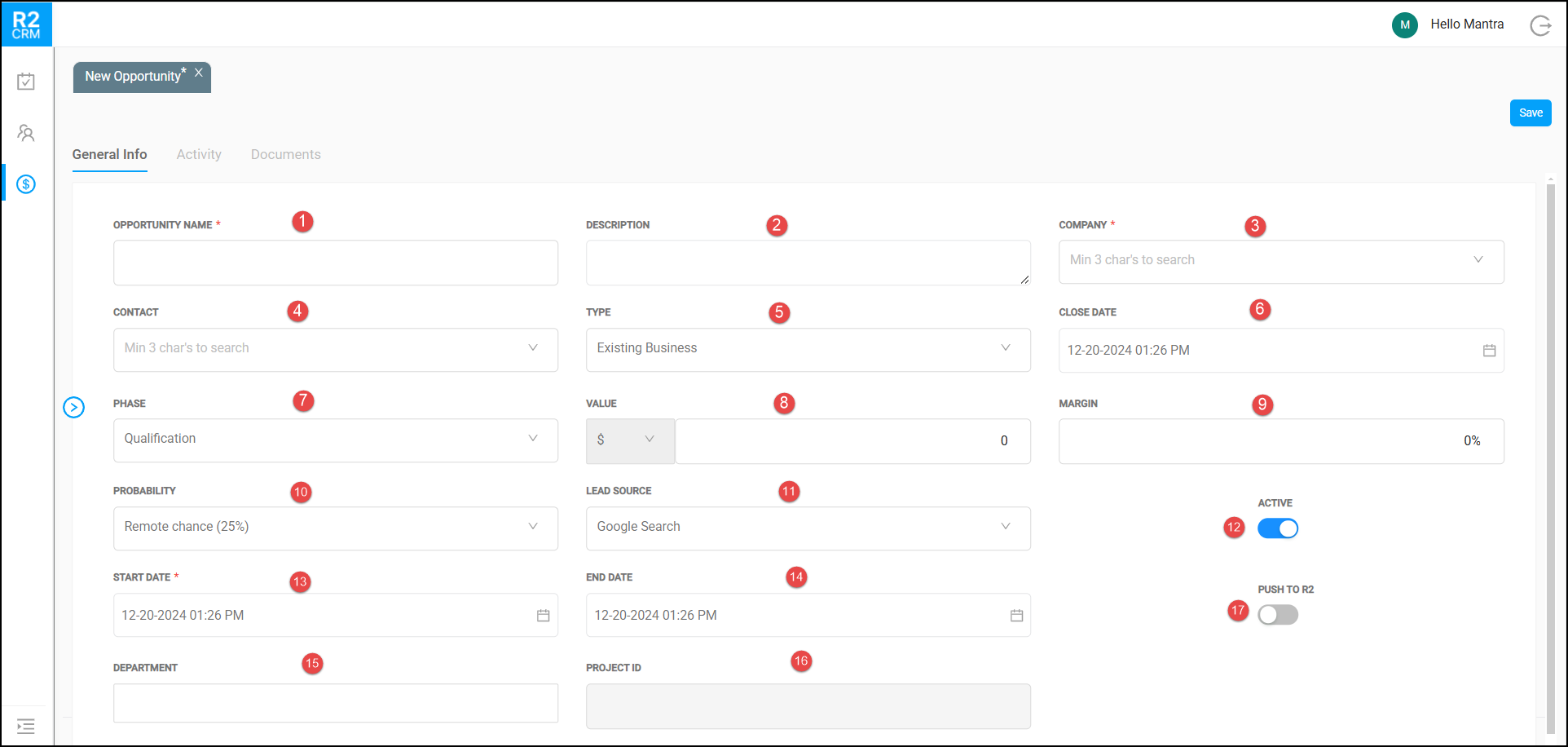Click the logout icon beside Hello Mantra

pos(1540,26)
